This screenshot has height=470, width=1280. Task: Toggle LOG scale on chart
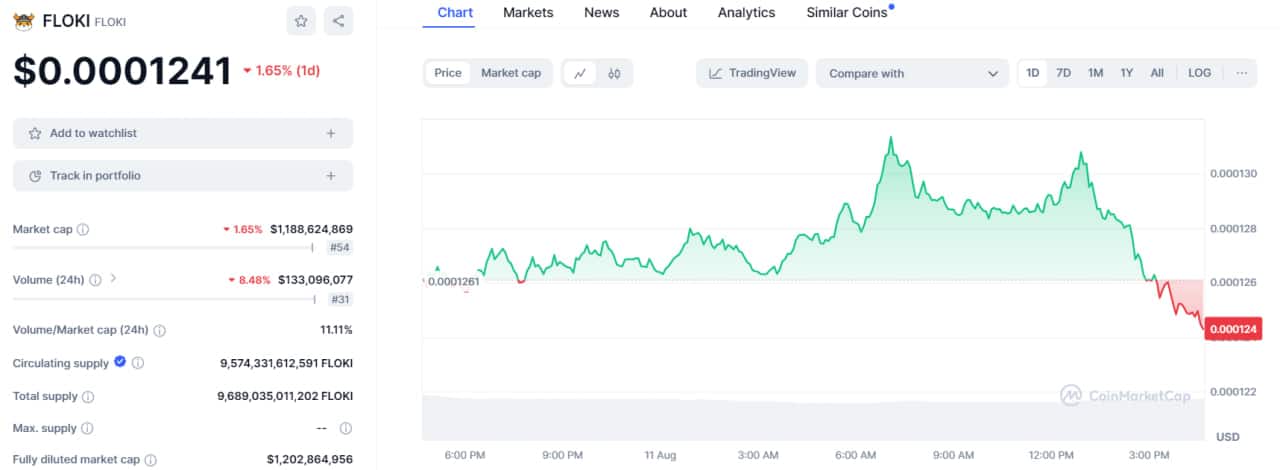(1199, 73)
